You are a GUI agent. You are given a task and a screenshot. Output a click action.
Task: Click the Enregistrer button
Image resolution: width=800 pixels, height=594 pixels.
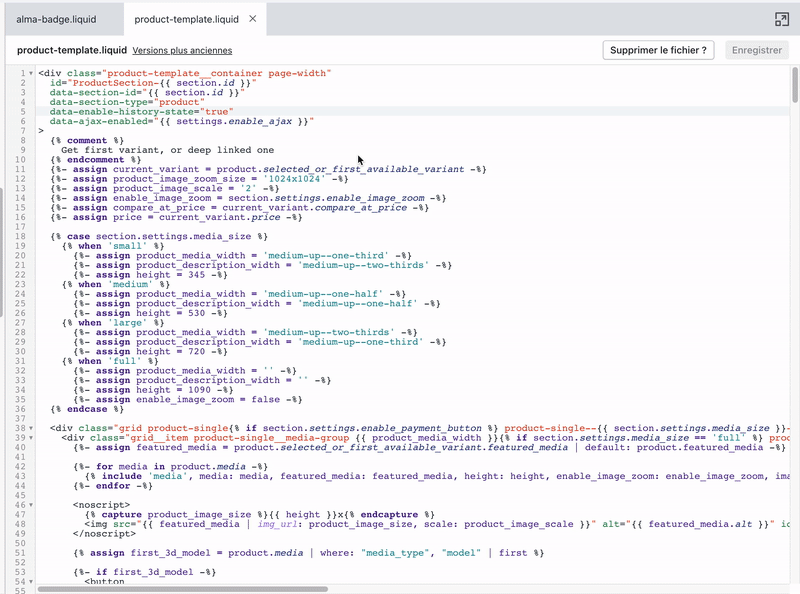point(757,50)
